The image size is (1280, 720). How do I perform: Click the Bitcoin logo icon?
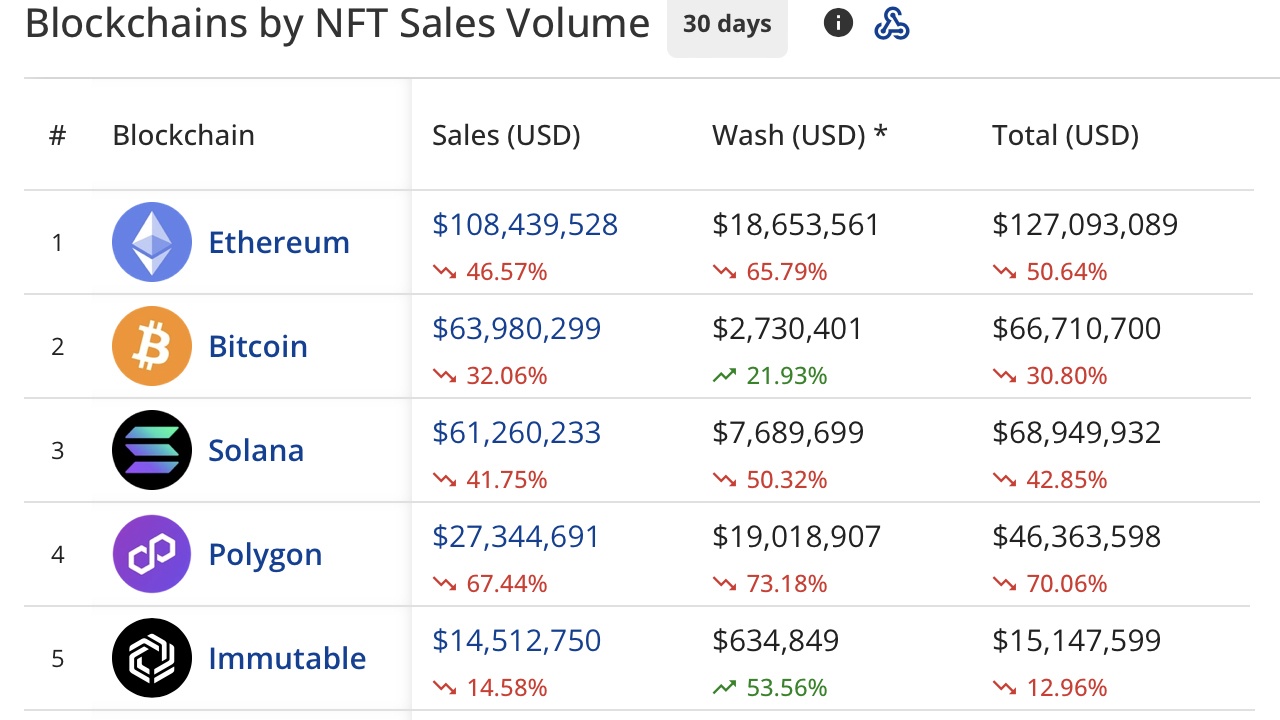pos(152,346)
